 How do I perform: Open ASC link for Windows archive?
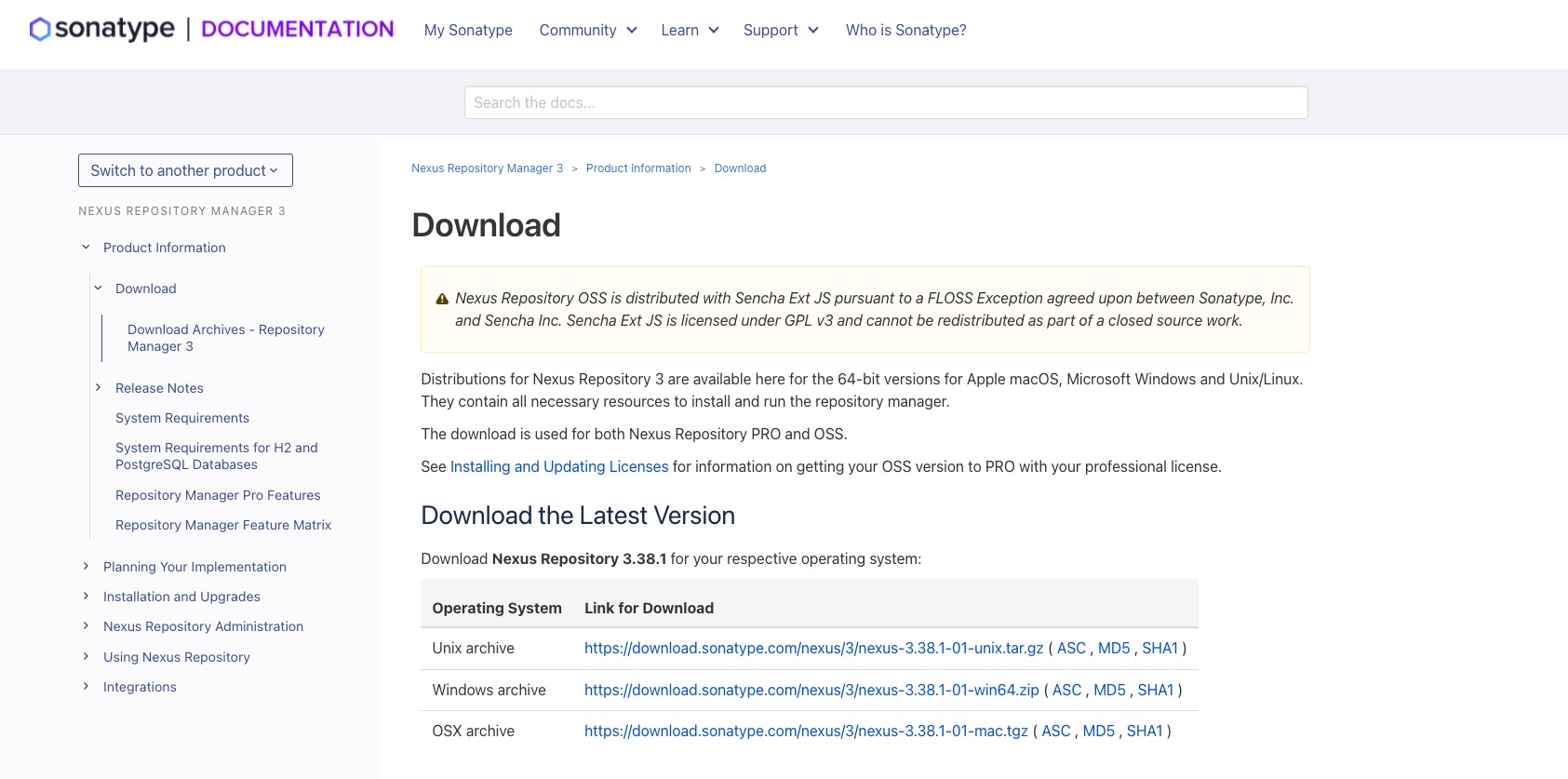pos(1066,690)
